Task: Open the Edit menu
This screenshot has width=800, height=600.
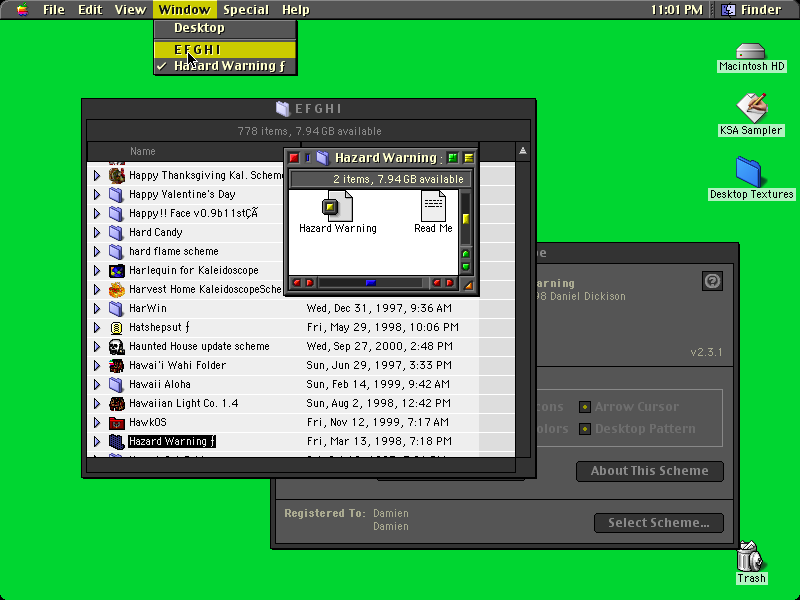Action: point(90,10)
